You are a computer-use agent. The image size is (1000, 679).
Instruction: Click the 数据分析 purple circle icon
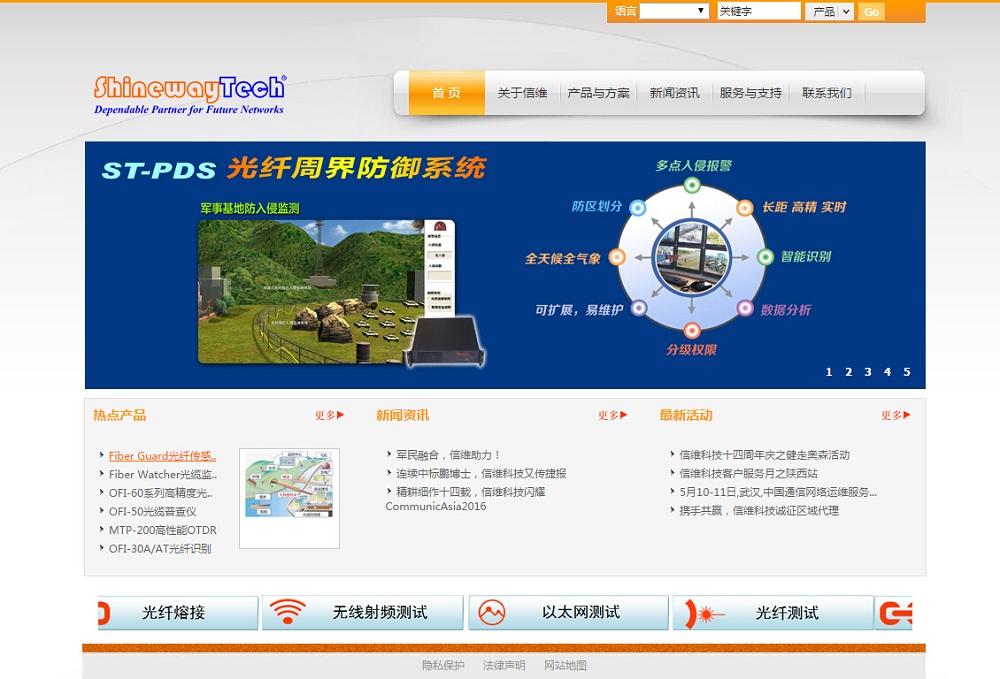click(745, 309)
